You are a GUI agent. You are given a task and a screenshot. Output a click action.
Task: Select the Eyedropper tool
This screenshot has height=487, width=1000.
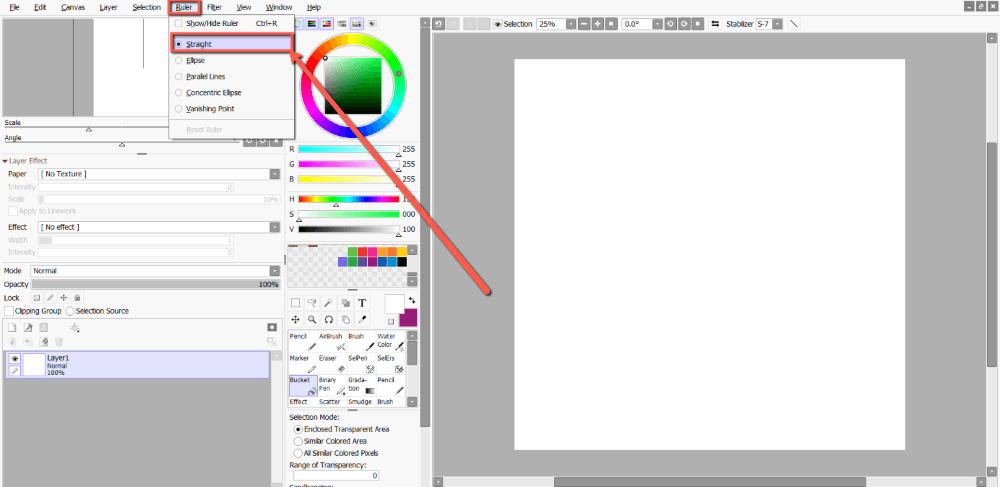[362, 319]
